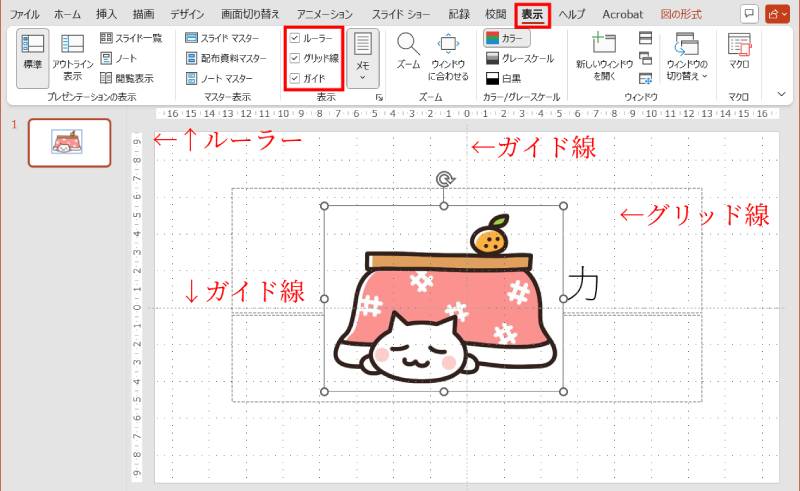Expand ウィンドウの切り替え dropdown
Image resolution: width=800 pixels, height=491 pixels.
tap(686, 57)
